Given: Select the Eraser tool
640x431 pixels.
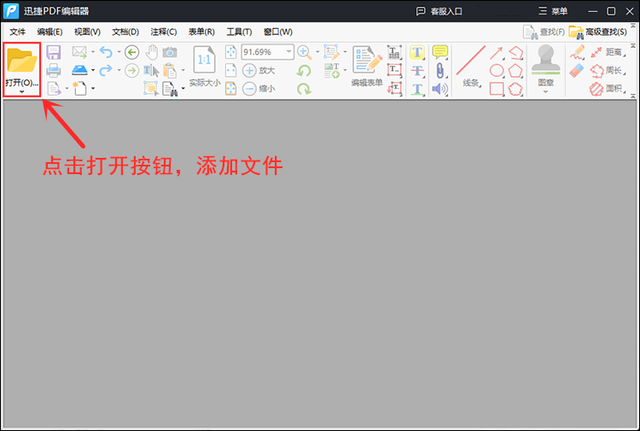Looking at the screenshot, I should pyautogui.click(x=577, y=70).
